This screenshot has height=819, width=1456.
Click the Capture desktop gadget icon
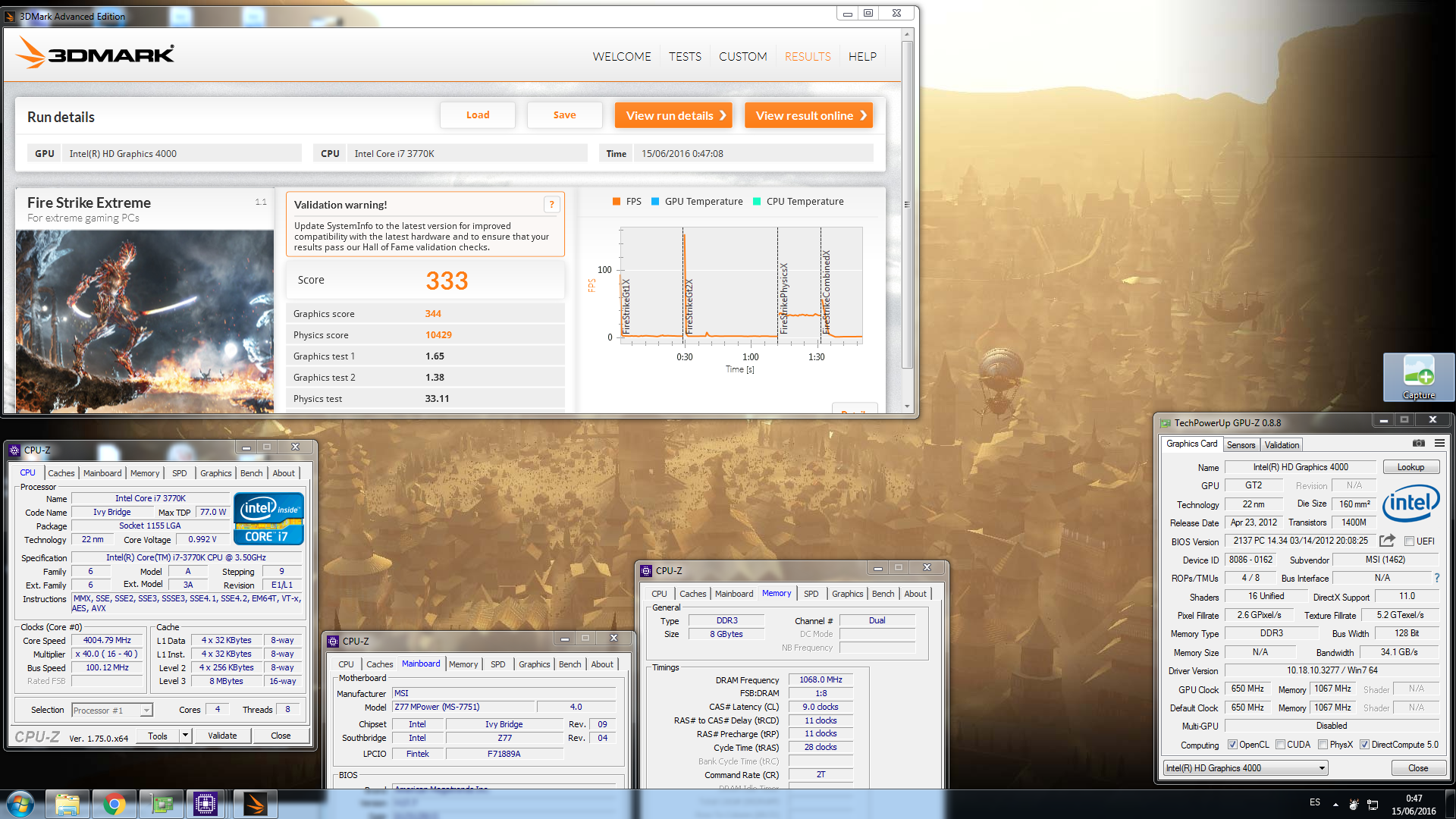pyautogui.click(x=1419, y=378)
